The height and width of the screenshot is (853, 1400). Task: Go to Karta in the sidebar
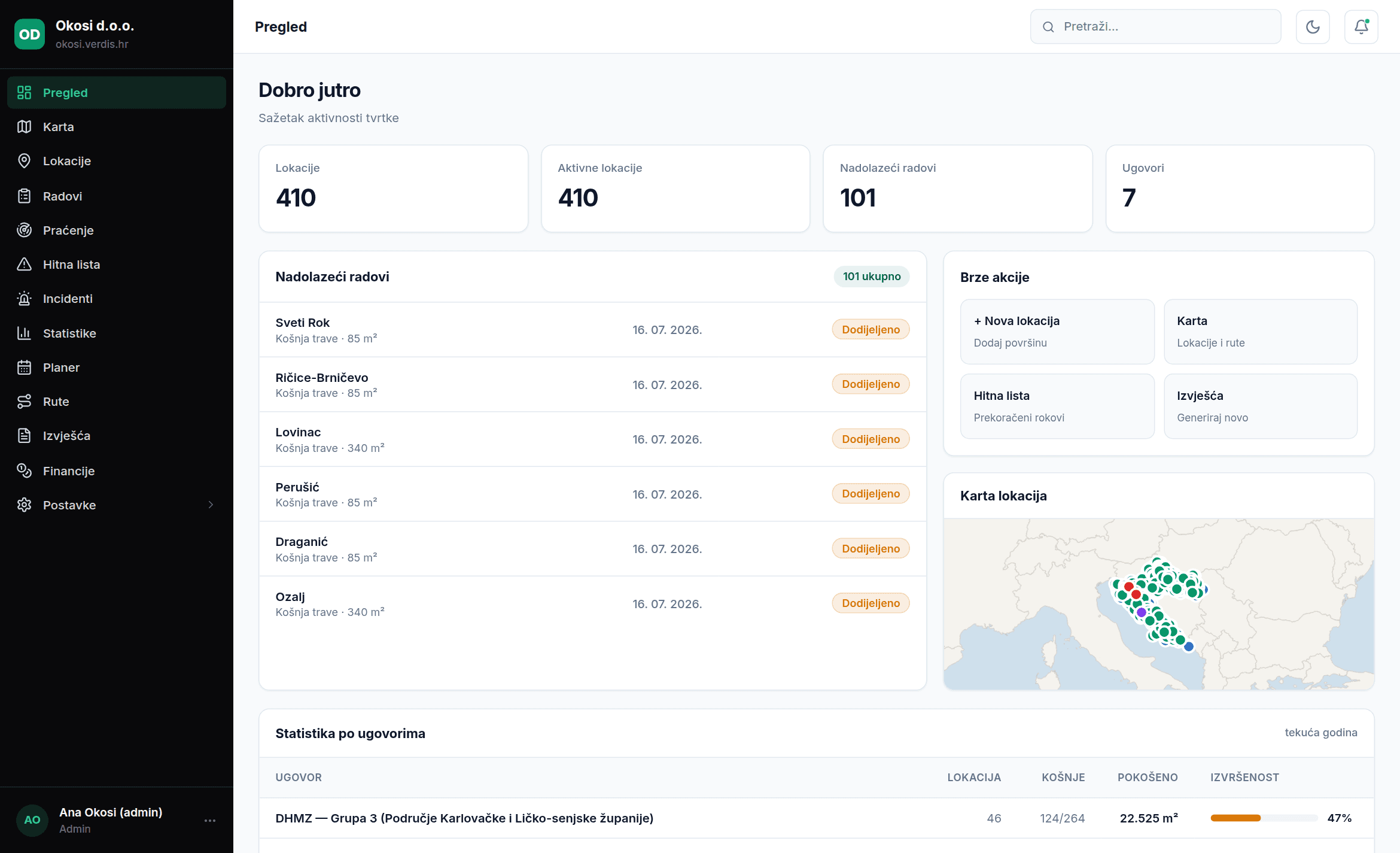117,127
